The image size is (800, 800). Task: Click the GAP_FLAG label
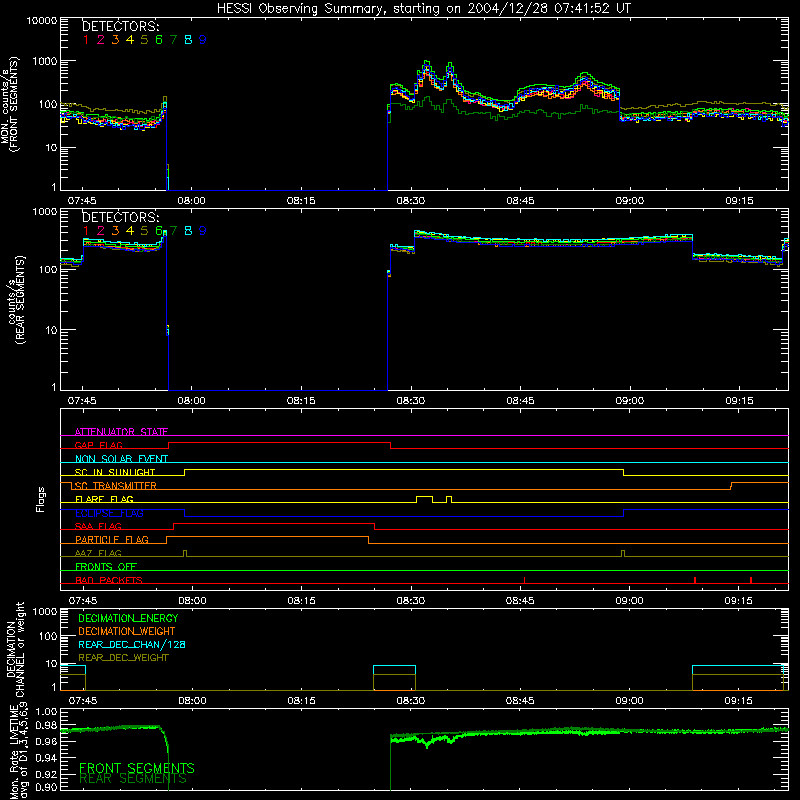(x=98, y=445)
